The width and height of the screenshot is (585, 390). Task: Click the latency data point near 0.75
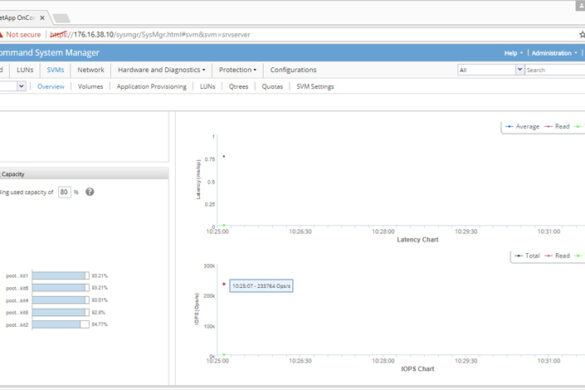pyautogui.click(x=223, y=156)
